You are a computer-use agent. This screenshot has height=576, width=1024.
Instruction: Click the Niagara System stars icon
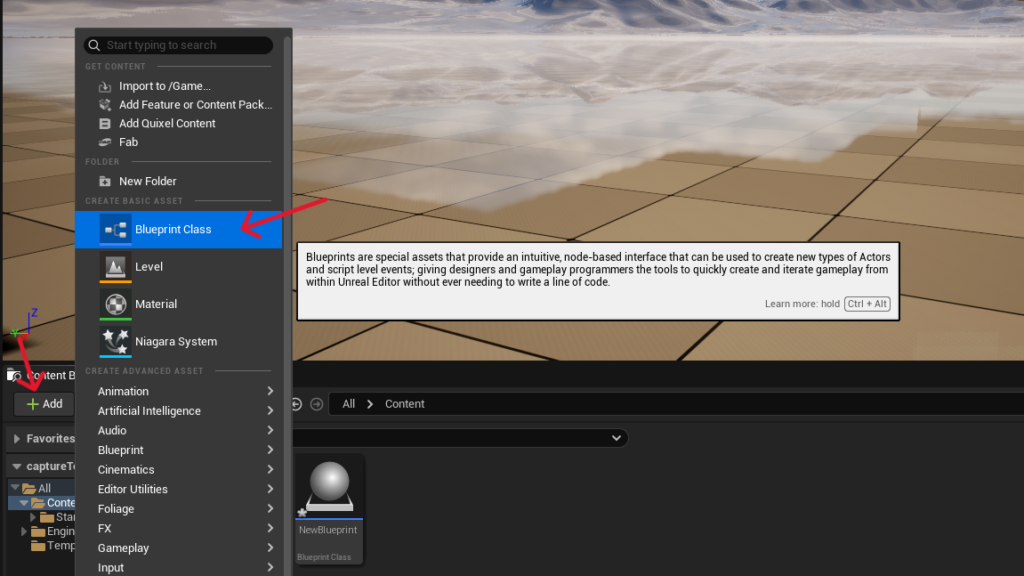point(116,342)
